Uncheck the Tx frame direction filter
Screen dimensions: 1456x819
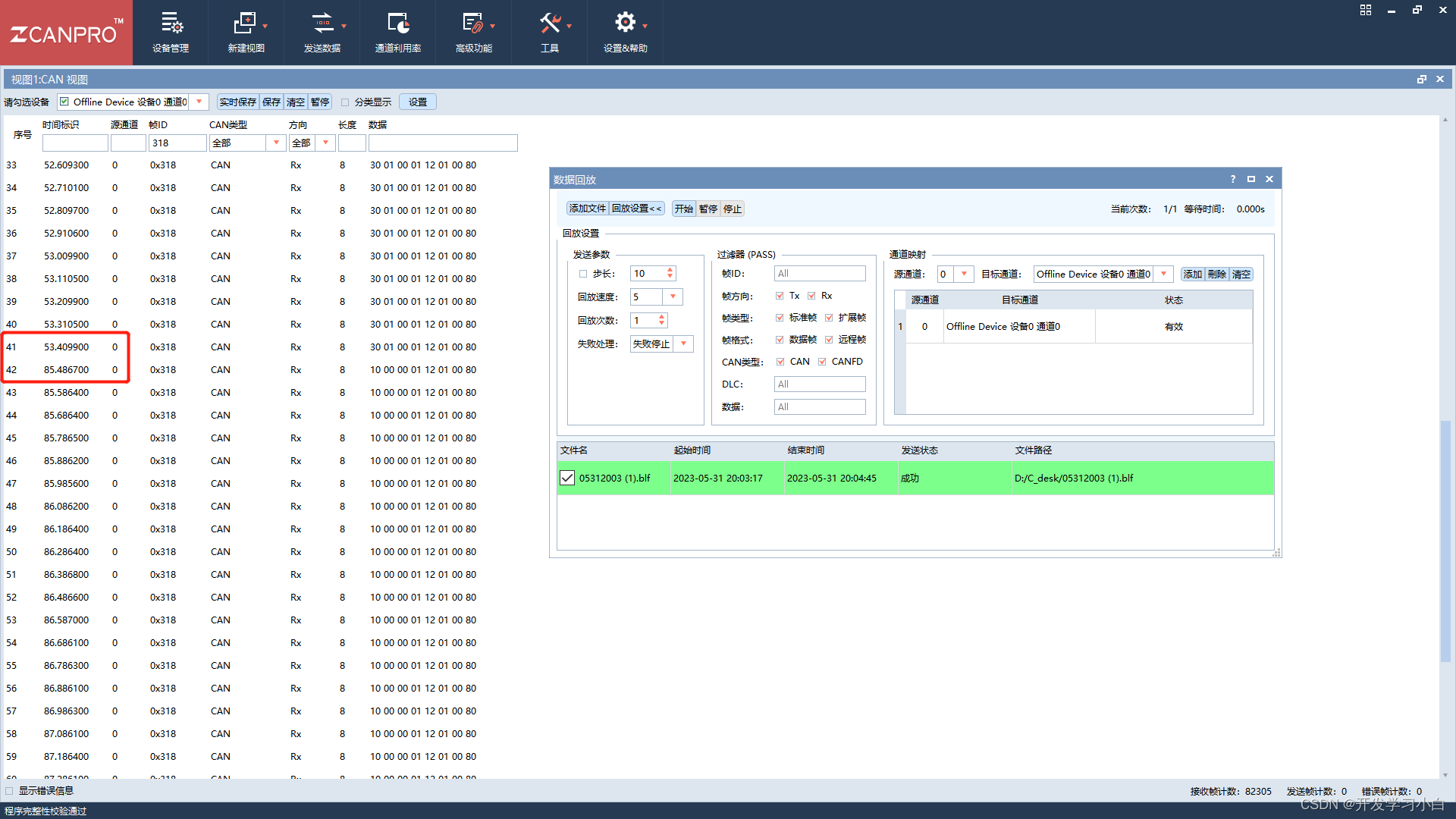click(780, 296)
